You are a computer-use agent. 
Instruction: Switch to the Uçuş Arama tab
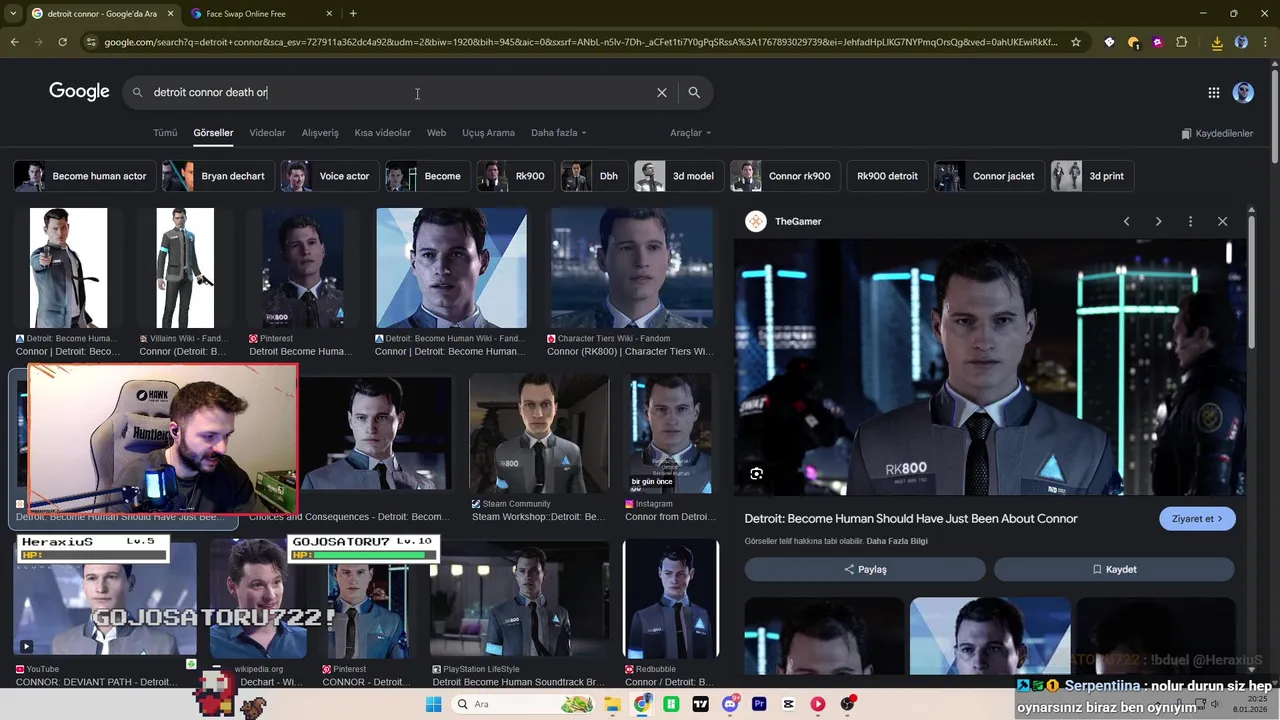pyautogui.click(x=488, y=133)
